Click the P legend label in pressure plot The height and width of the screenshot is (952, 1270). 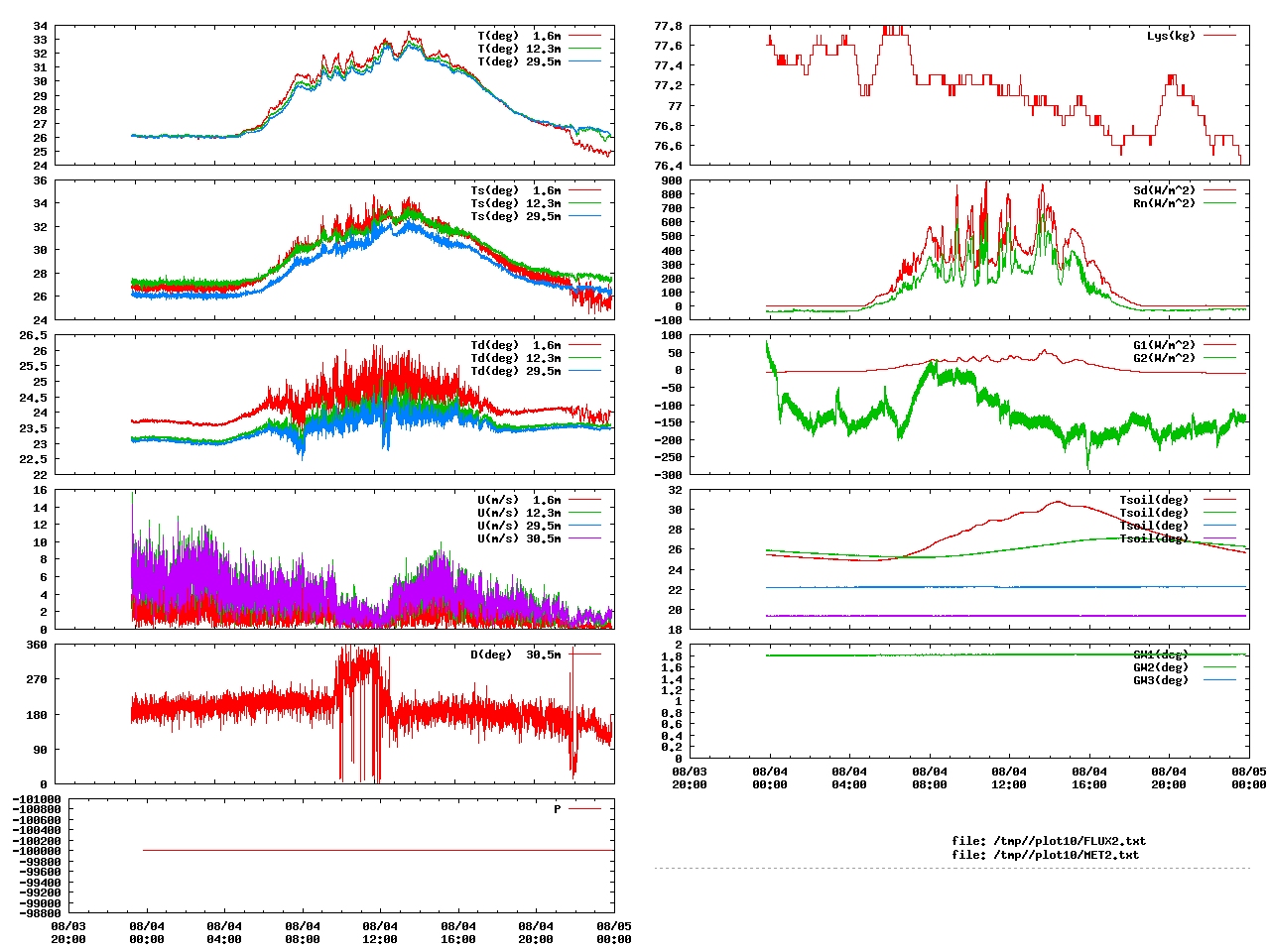(558, 809)
